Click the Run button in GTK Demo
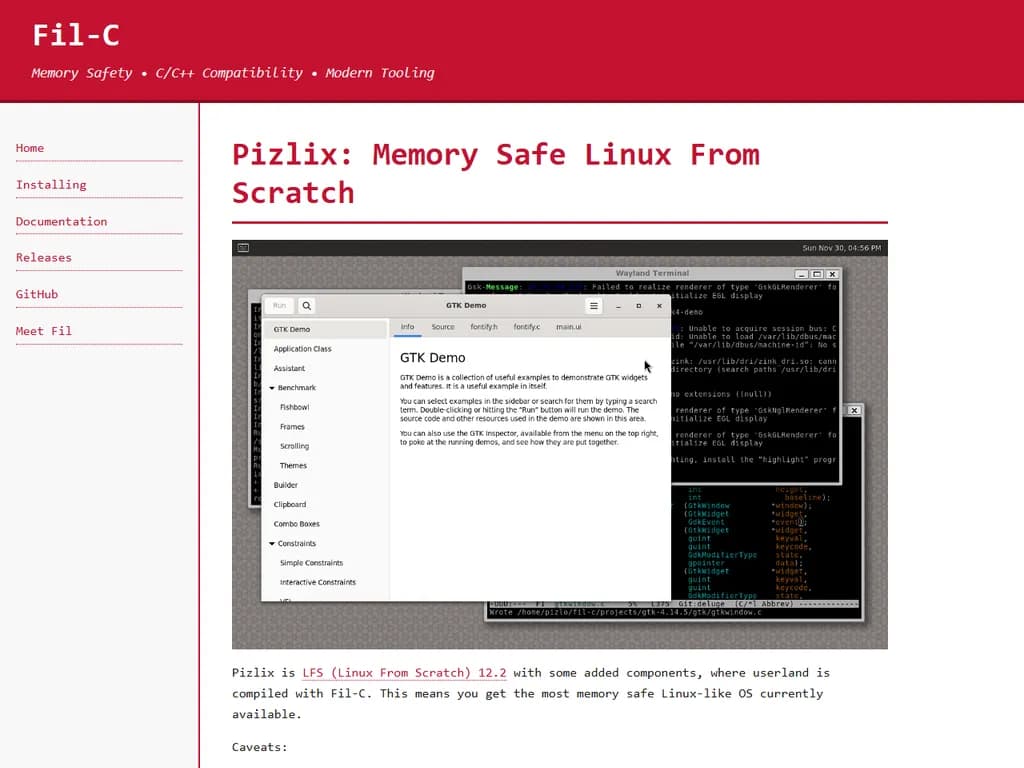Screen dimensions: 1024x768 click(x=279, y=305)
